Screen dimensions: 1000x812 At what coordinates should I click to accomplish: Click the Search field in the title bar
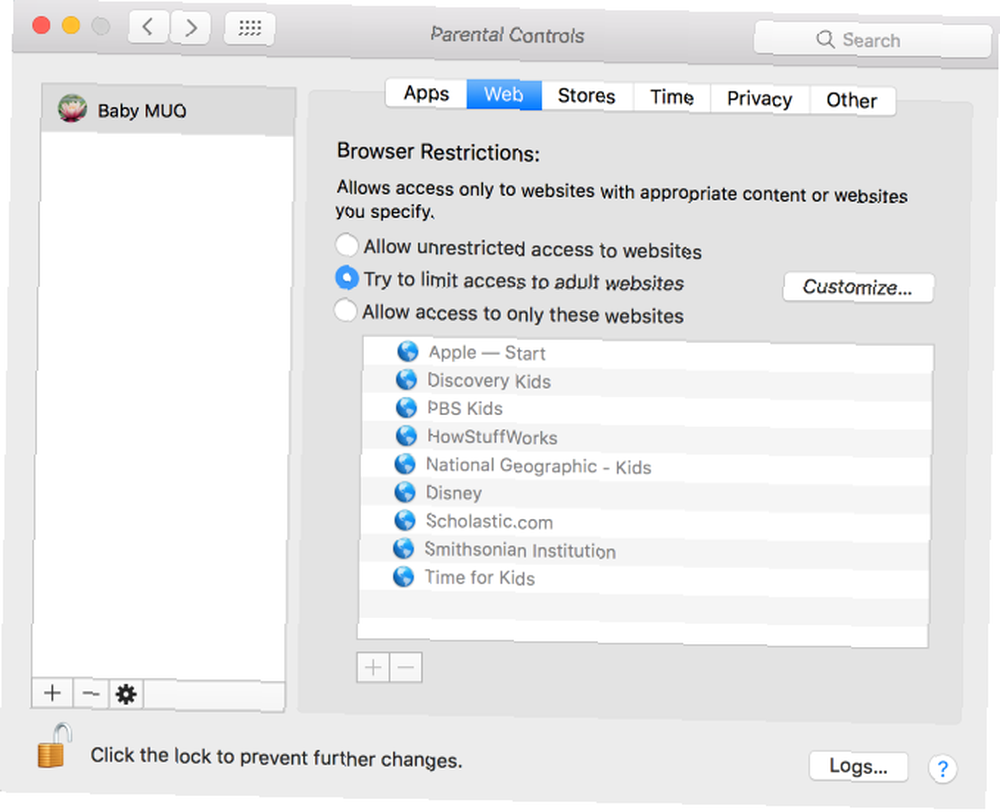coord(871,40)
